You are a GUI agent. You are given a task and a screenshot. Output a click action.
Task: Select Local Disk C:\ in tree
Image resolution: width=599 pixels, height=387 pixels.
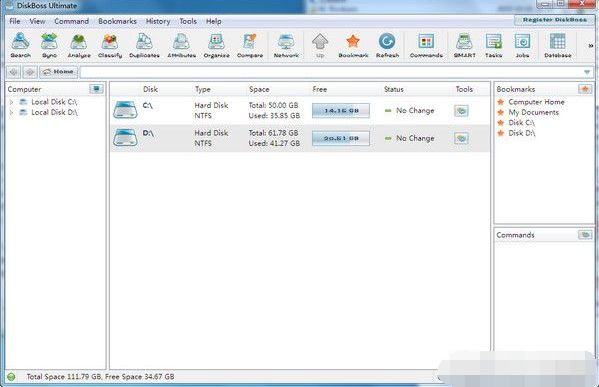tap(54, 102)
